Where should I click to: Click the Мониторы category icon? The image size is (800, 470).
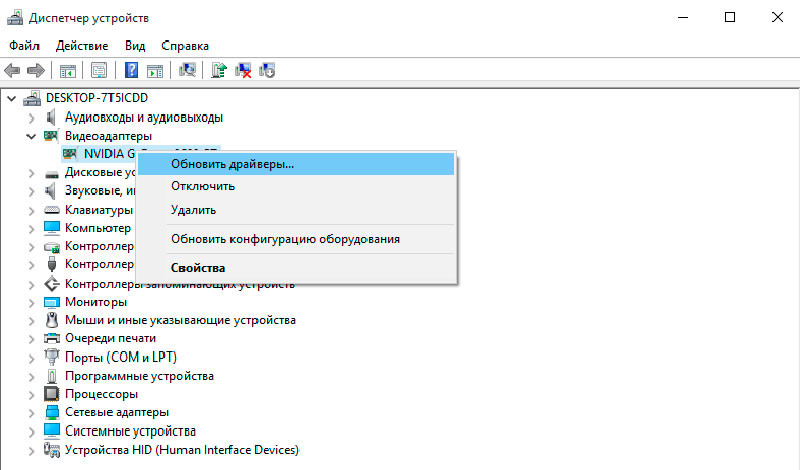click(52, 302)
